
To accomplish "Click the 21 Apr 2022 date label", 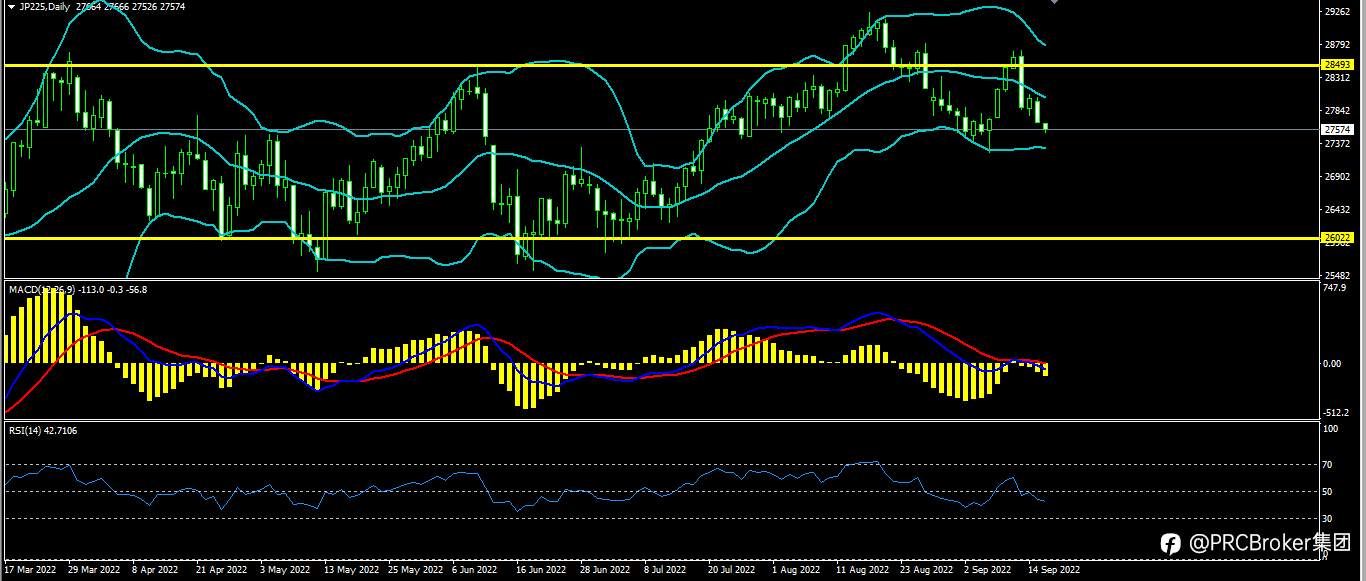I will [222, 570].
